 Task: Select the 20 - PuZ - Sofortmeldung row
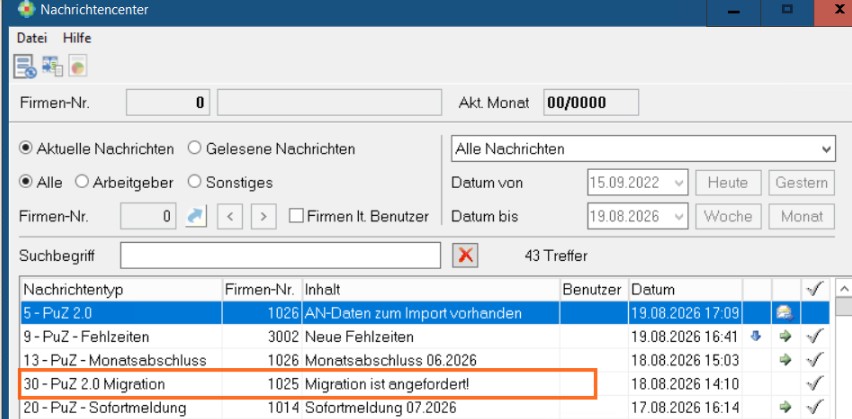click(x=425, y=407)
